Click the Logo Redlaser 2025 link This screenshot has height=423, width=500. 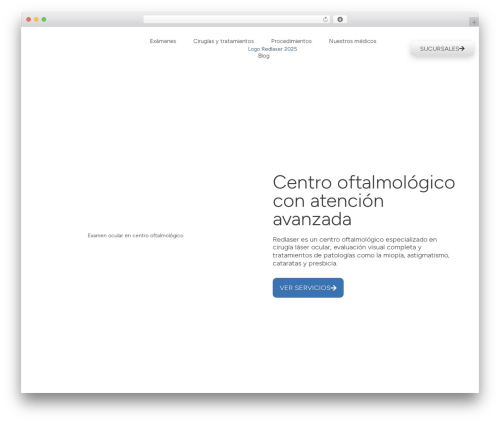pyautogui.click(x=272, y=49)
